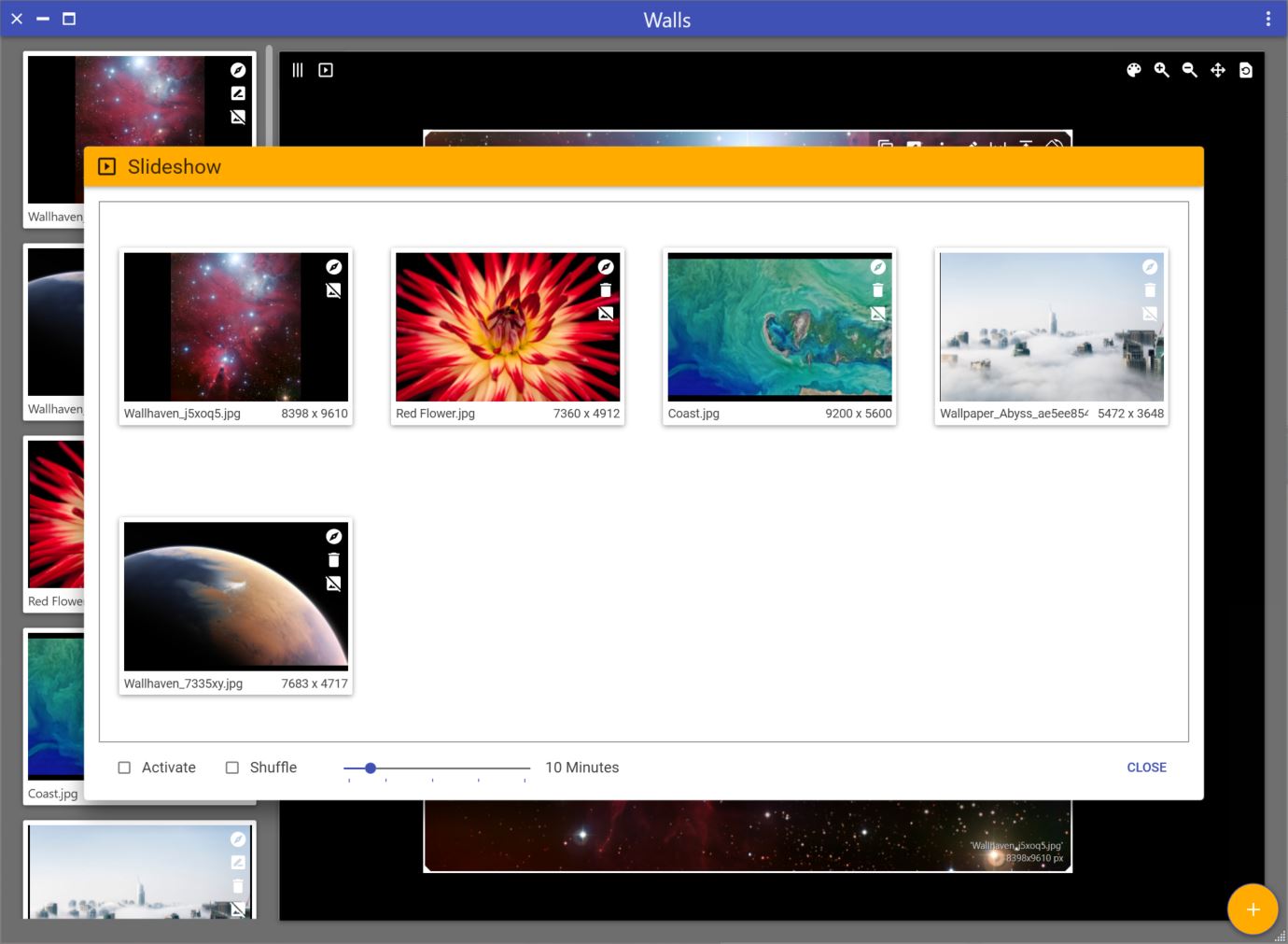The image size is (1288, 944).
Task: Enable the Shuffle checkbox
Action: tap(232, 768)
